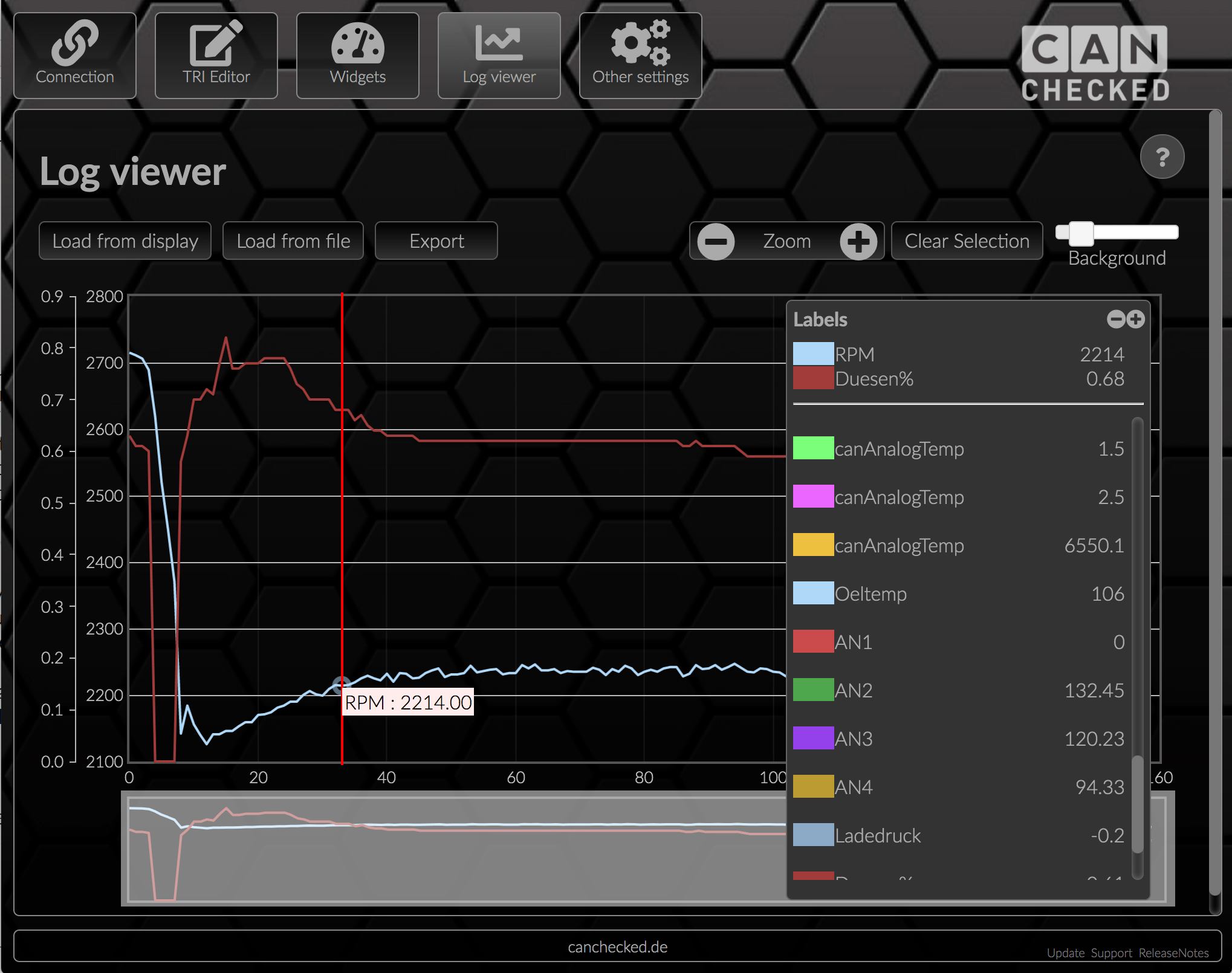
Task: Open the TRI Editor pencil icon
Action: pyautogui.click(x=216, y=44)
